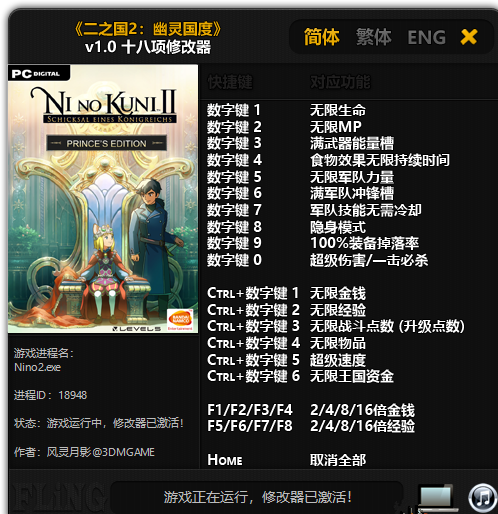Click the FLiNG logo
The height and width of the screenshot is (514, 498).
[x=58, y=498]
